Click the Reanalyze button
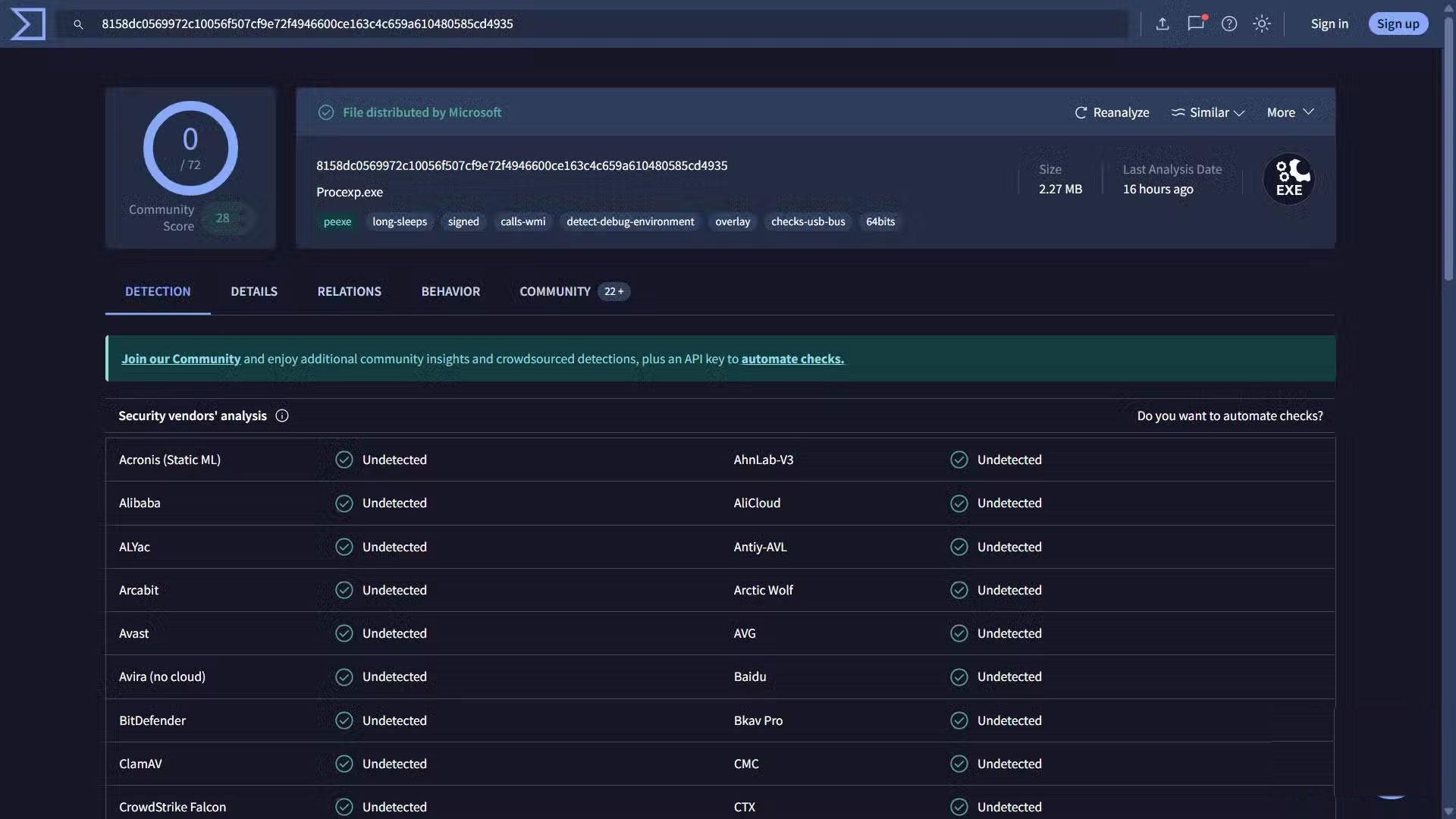The image size is (1456, 819). click(1112, 112)
